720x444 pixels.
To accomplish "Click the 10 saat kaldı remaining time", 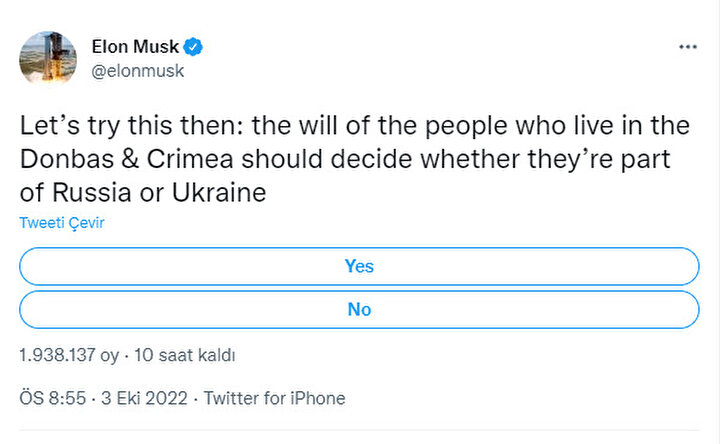I will point(185,355).
